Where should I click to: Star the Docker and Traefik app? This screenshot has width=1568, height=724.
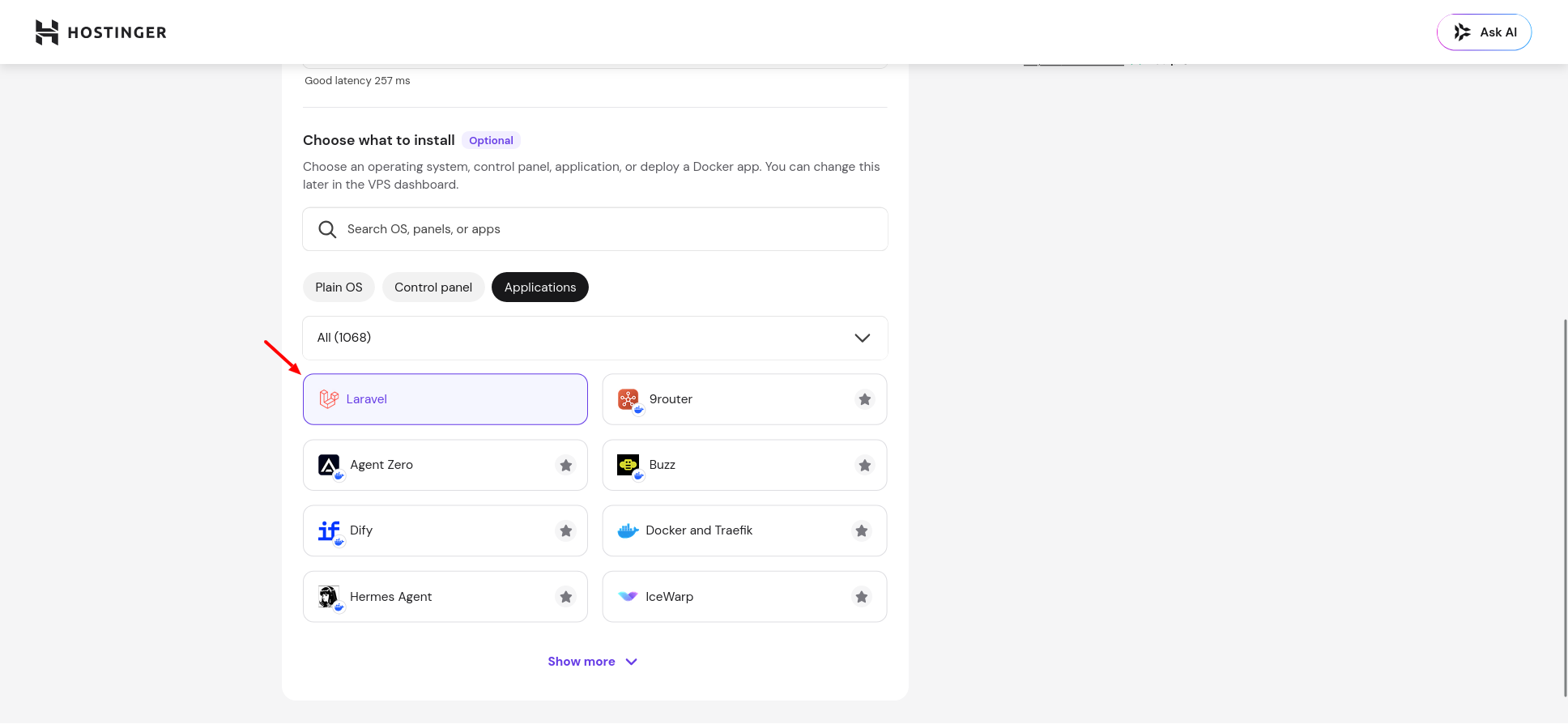pyautogui.click(x=862, y=530)
